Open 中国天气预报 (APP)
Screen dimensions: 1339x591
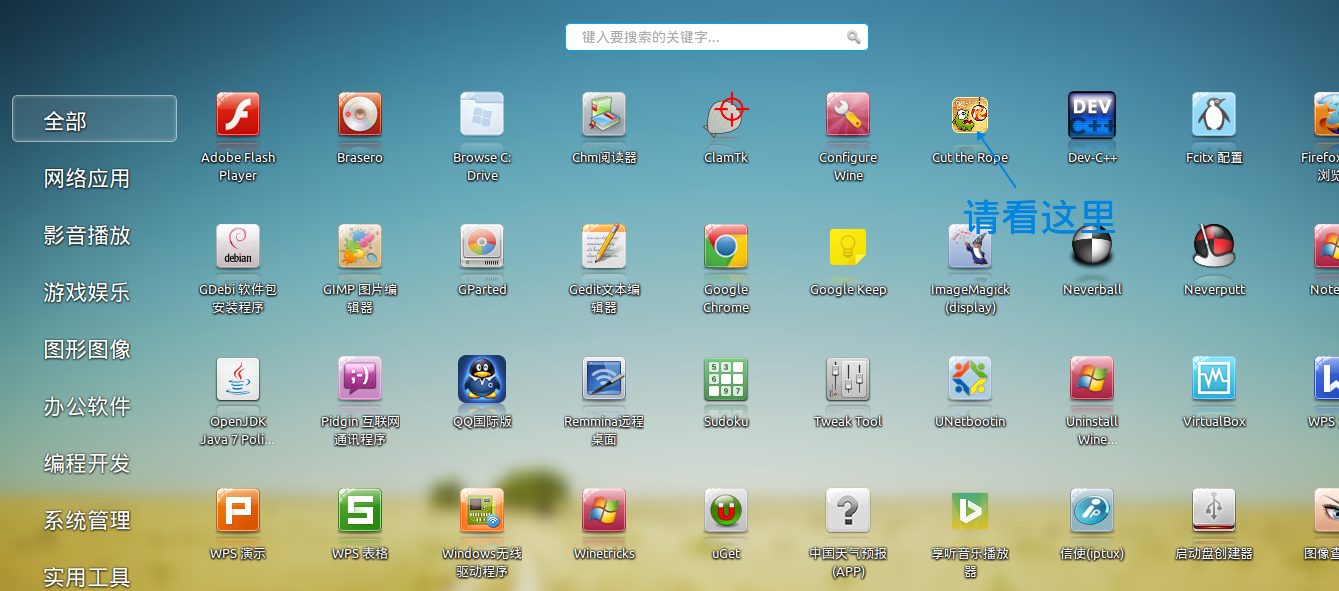point(848,510)
